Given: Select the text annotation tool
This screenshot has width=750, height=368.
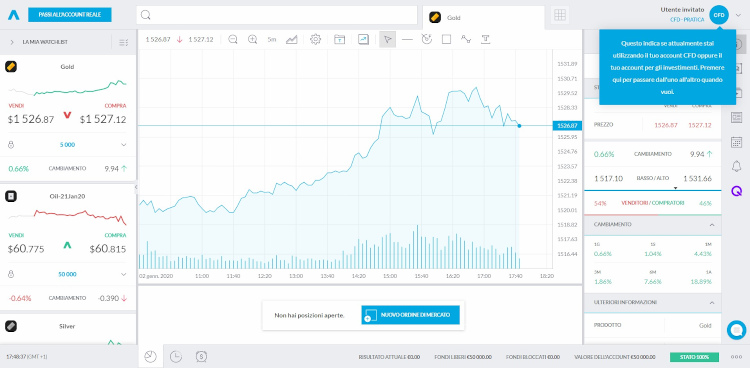Looking at the screenshot, I should click(485, 39).
